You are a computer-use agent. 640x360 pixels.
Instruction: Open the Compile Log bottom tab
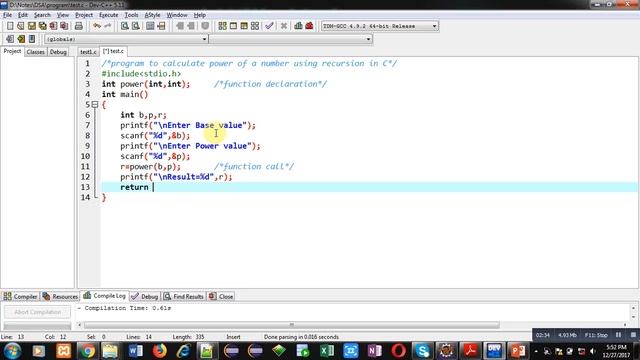point(104,296)
